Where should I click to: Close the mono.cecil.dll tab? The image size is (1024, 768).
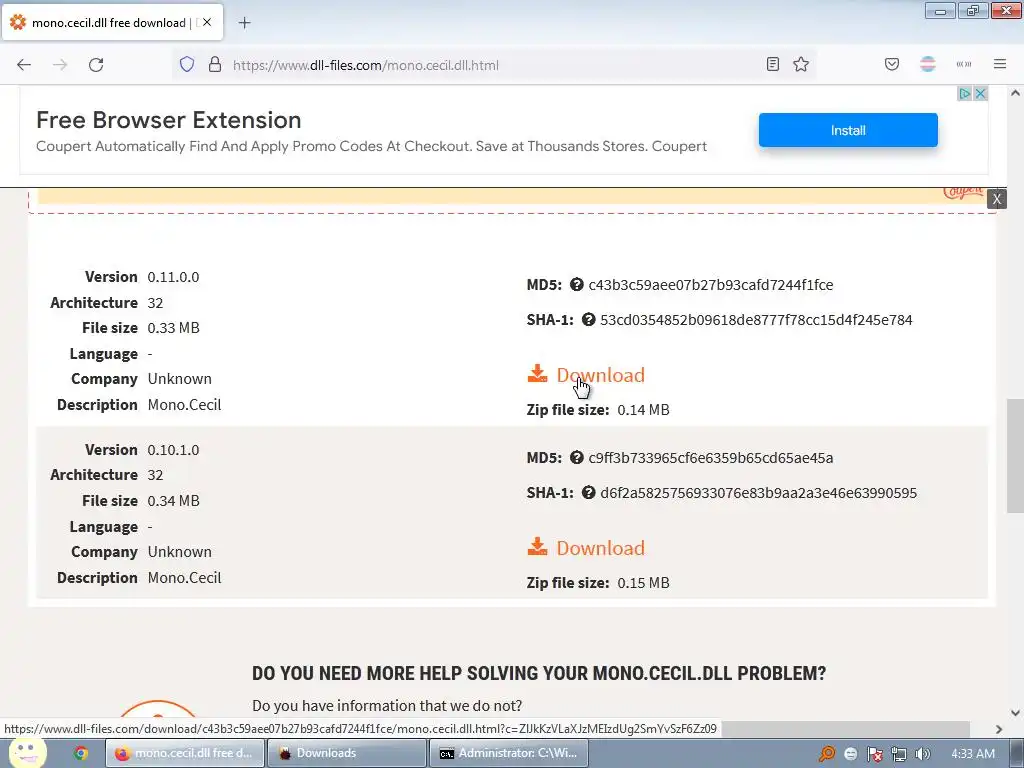(207, 22)
